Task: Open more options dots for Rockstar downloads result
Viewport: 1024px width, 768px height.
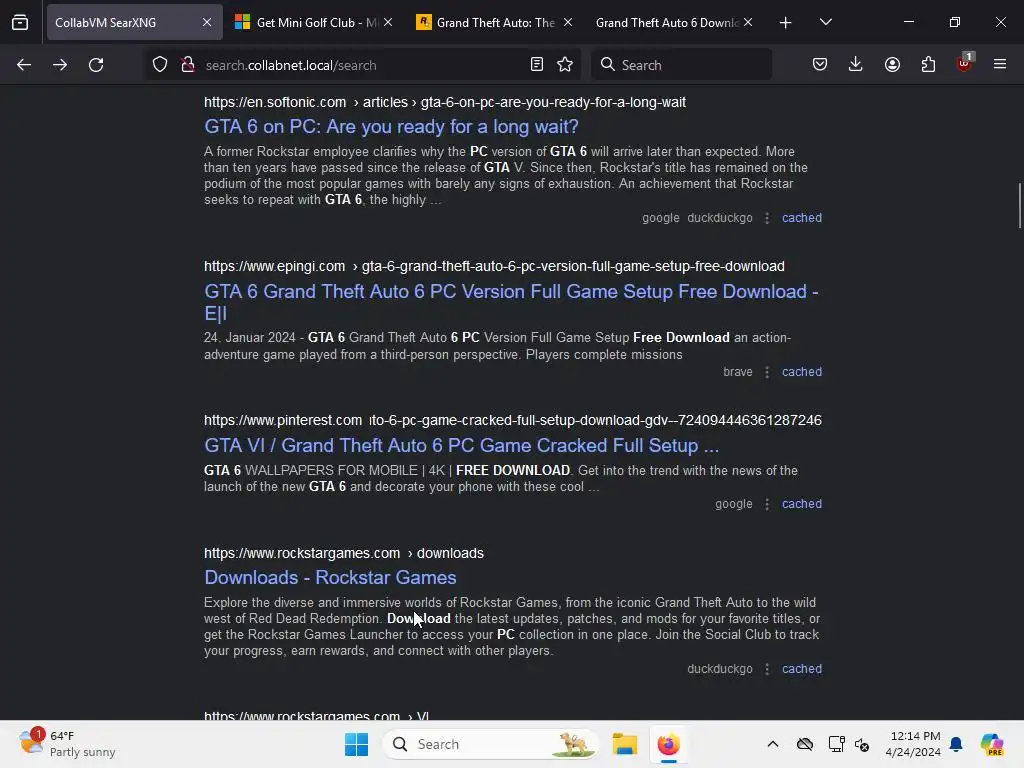Action: [767, 669]
